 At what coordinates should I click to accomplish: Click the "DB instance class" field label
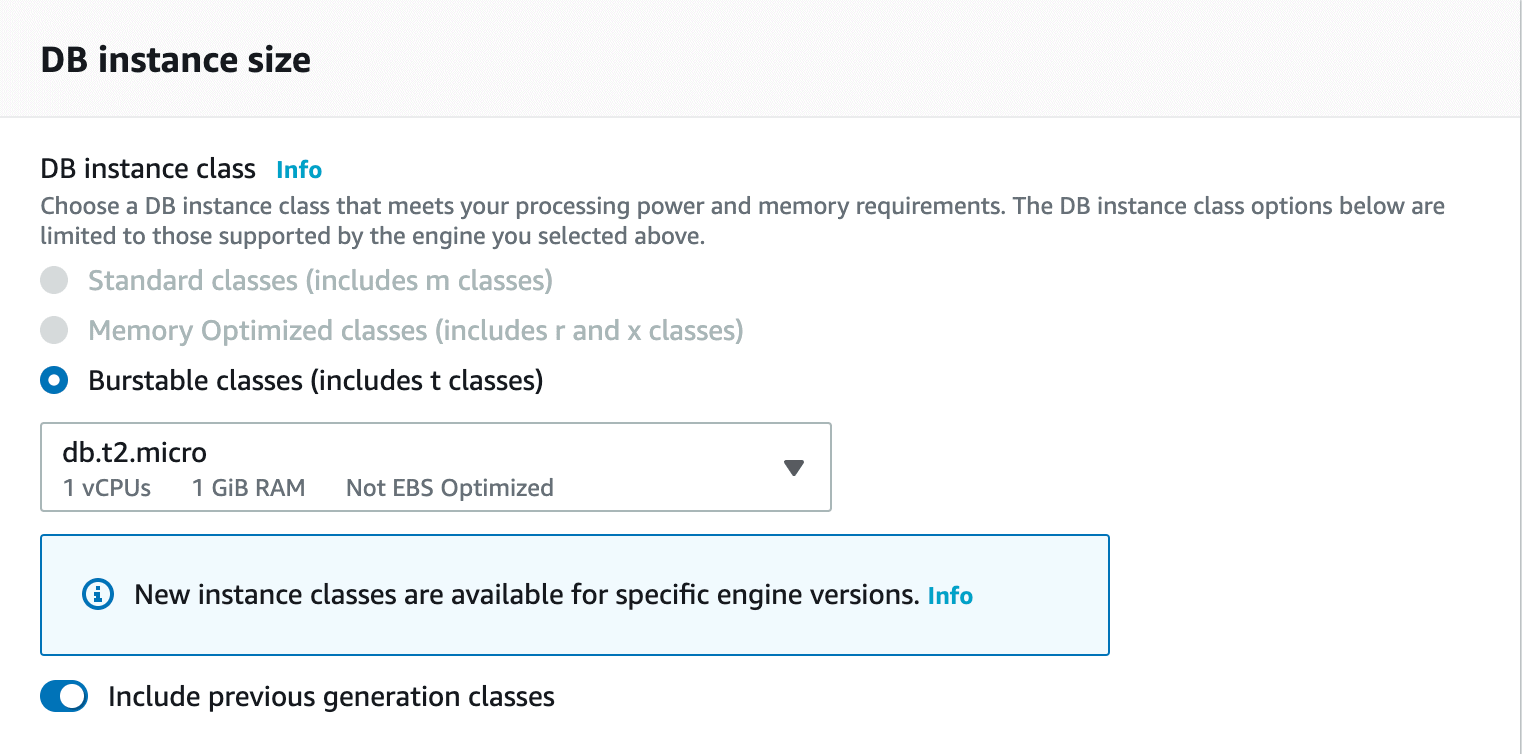[x=148, y=169]
